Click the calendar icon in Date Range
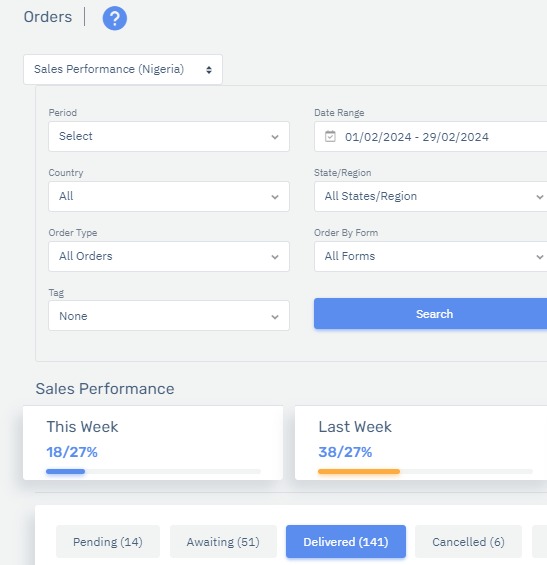 click(x=330, y=137)
